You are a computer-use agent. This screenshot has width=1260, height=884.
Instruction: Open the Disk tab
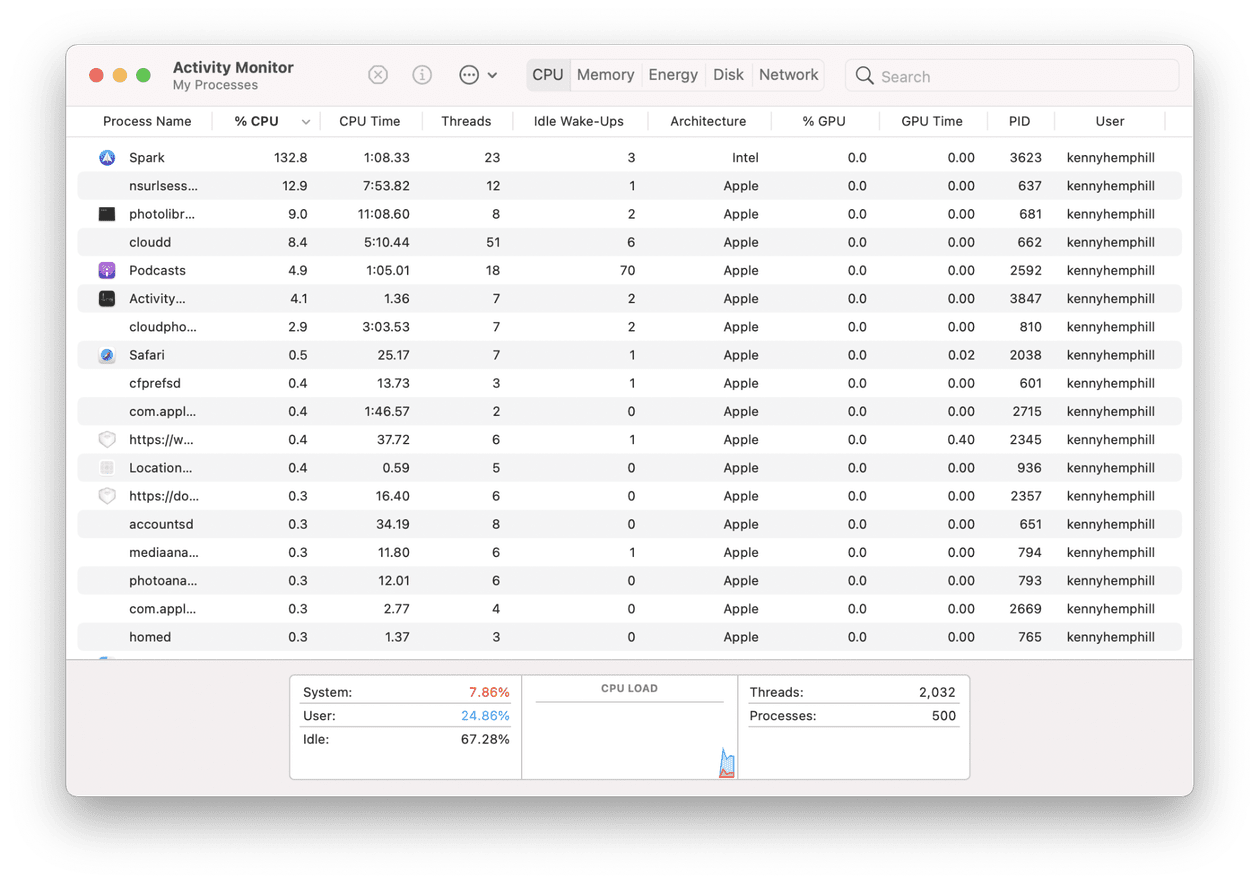(728, 75)
